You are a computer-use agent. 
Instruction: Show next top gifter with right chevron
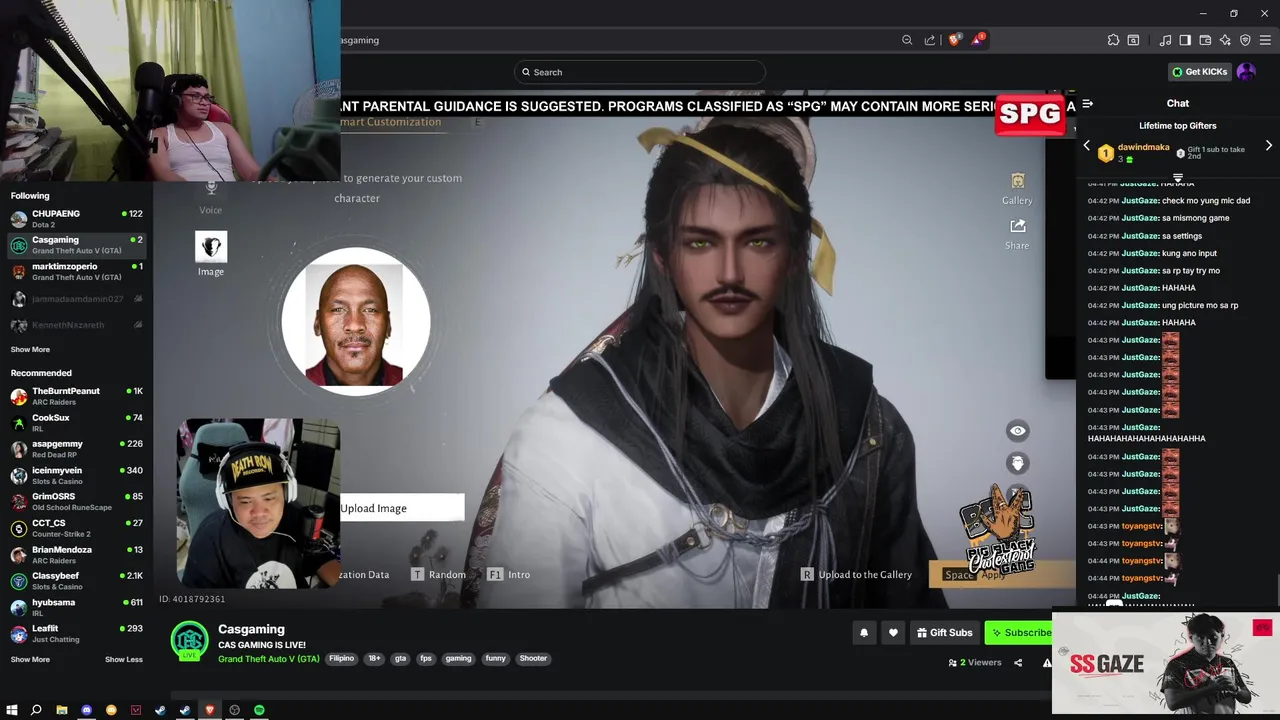click(1269, 146)
